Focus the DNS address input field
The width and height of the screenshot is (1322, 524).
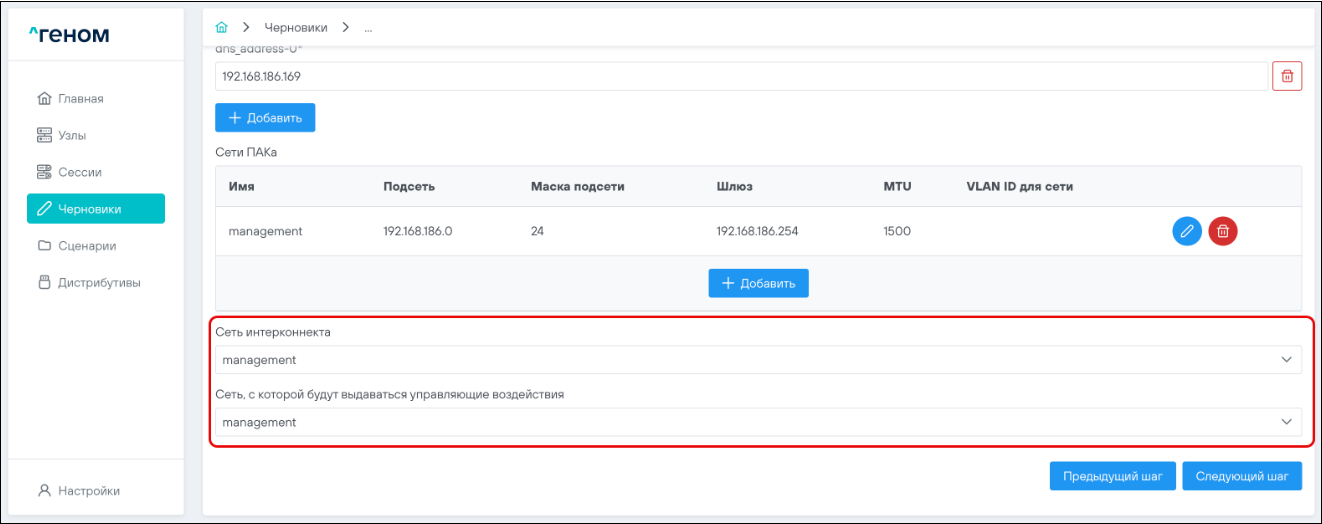(x=740, y=76)
